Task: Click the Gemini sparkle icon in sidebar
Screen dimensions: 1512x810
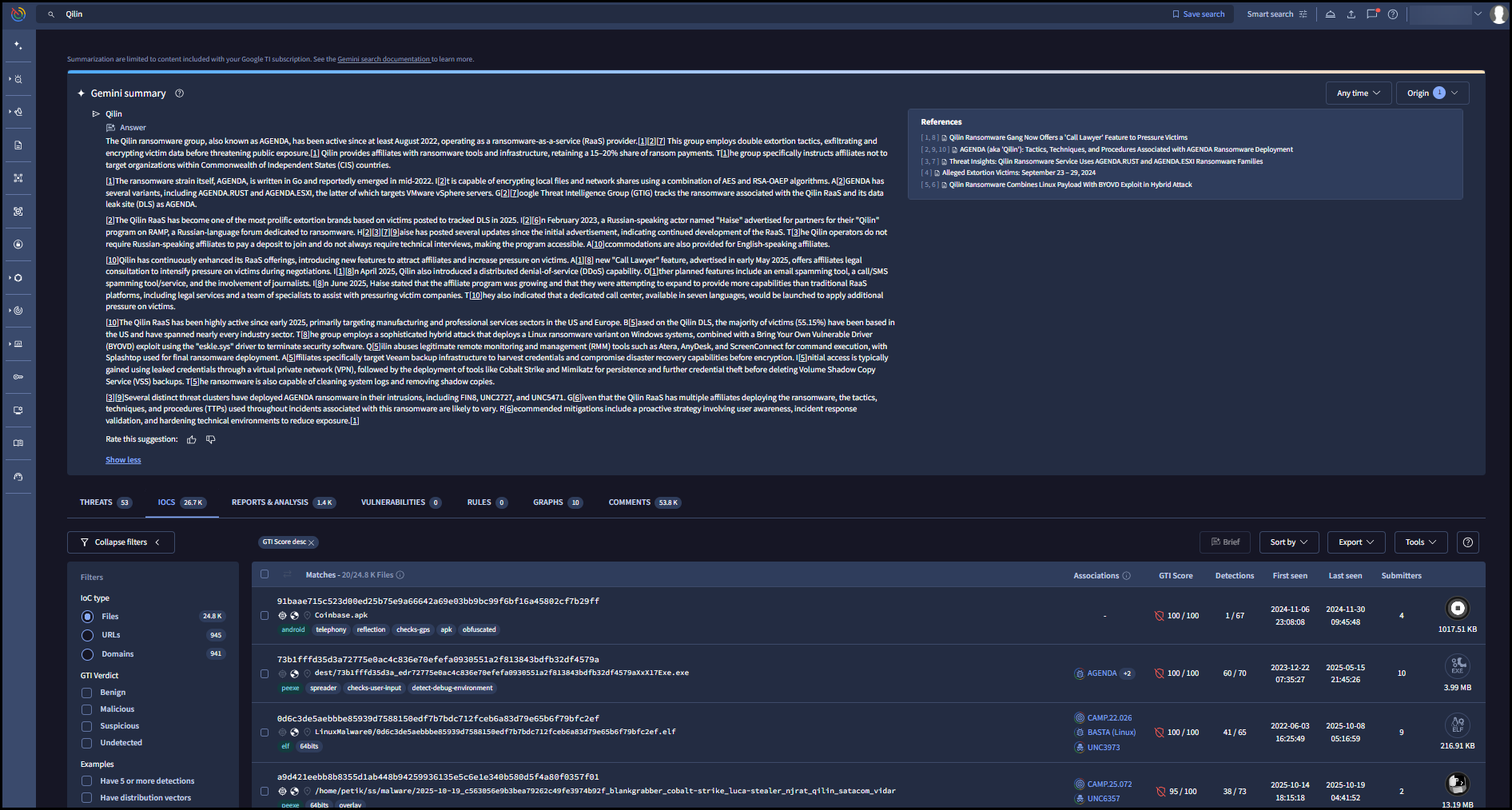Action: [x=18, y=46]
